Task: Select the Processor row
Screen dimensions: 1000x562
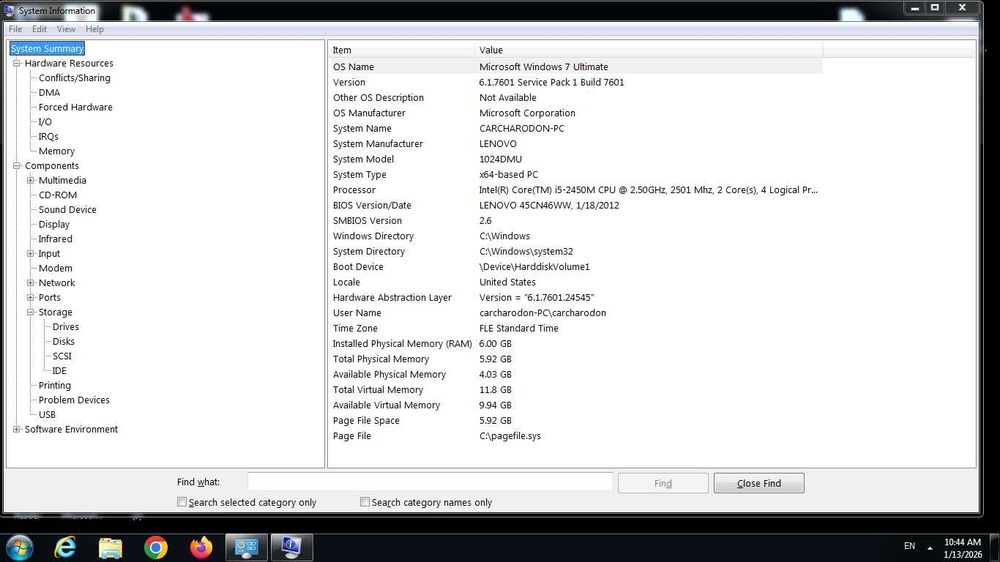Action: [575, 190]
